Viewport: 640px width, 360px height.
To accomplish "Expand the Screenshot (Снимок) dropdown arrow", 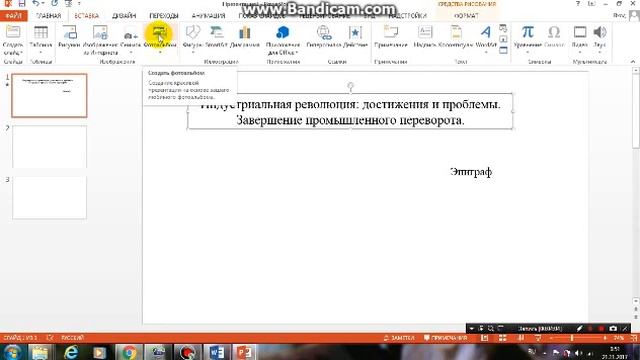I will 131,53.
